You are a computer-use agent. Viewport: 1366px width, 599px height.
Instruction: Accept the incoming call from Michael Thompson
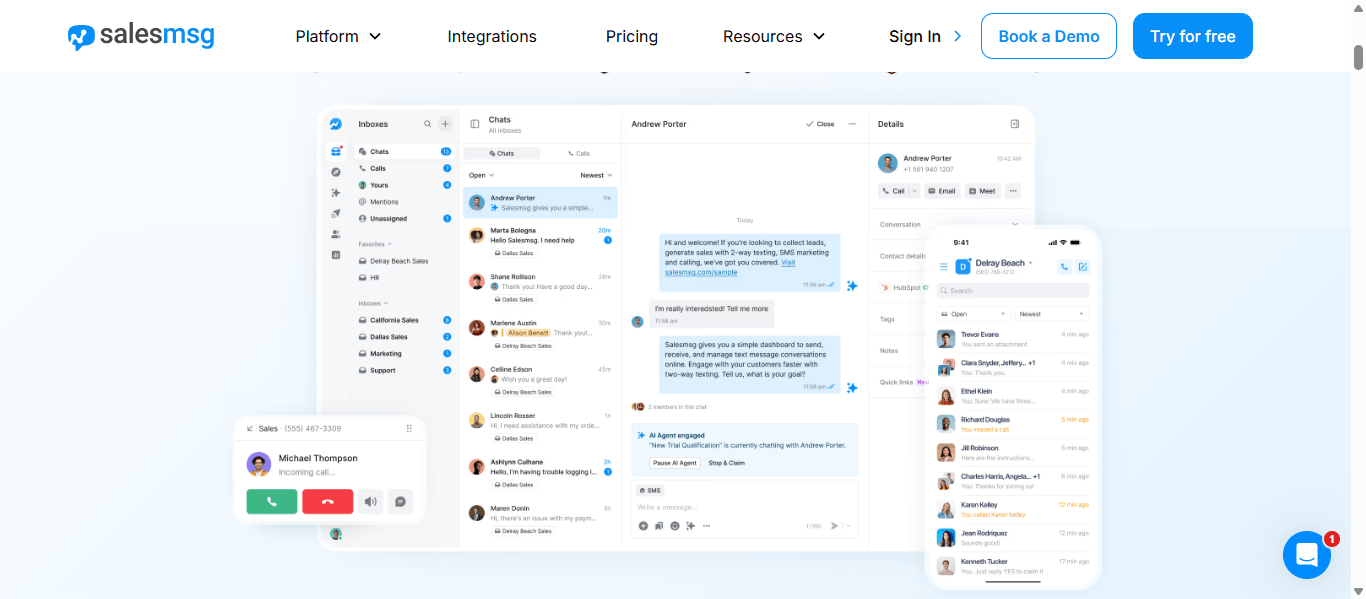(x=271, y=501)
